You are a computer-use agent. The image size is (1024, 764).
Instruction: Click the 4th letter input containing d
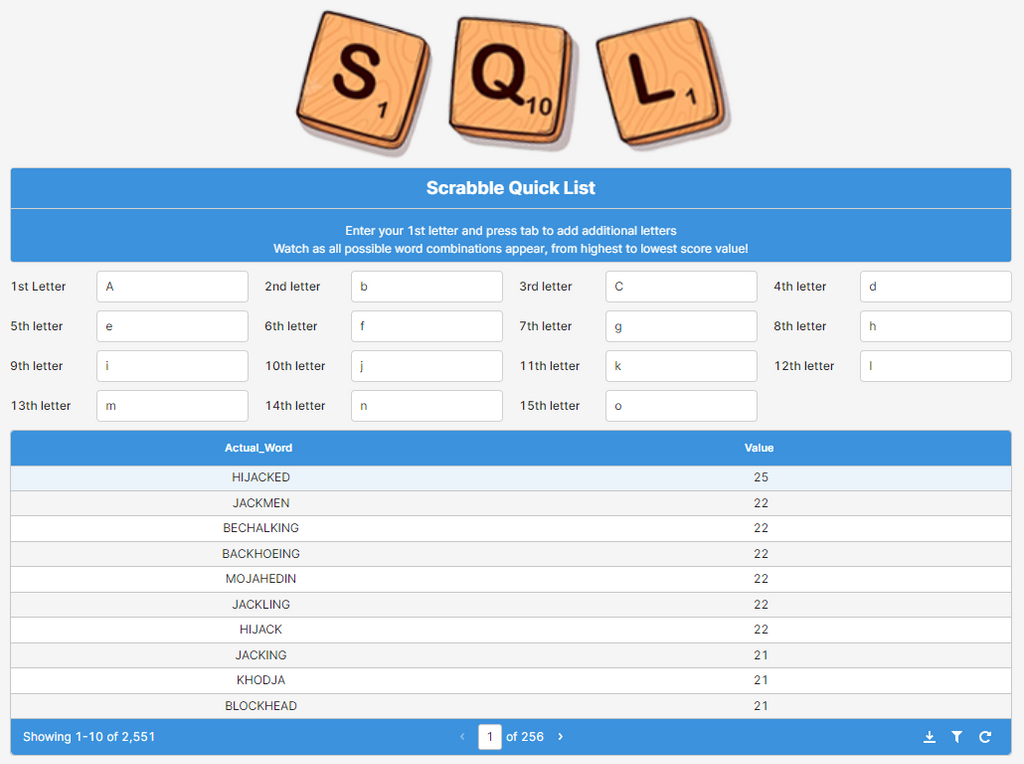(x=936, y=287)
